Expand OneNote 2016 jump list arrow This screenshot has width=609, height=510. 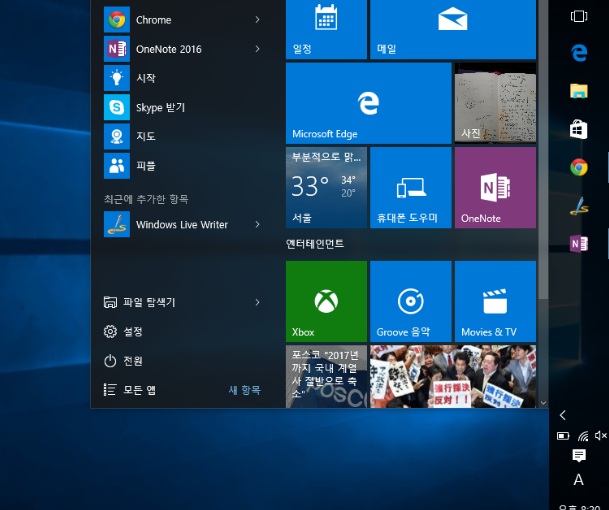pos(257,49)
